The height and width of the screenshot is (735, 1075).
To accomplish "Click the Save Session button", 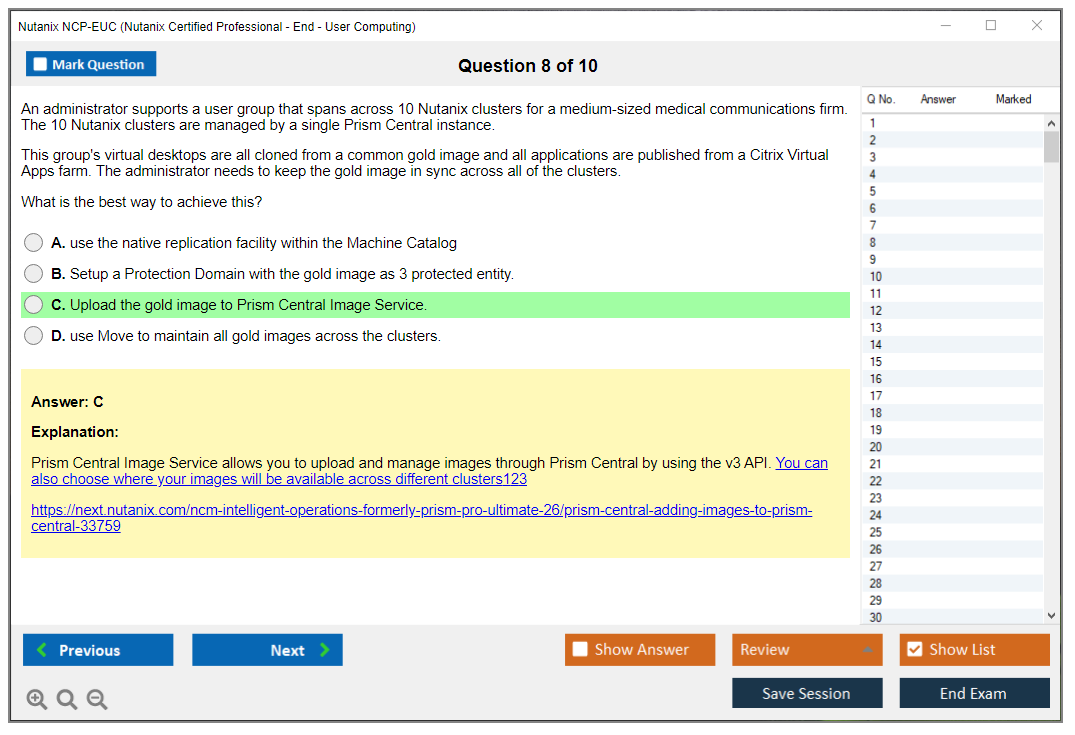I will 806,693.
